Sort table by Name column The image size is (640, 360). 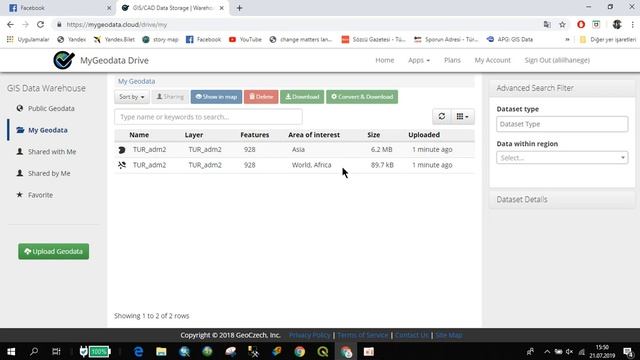coord(139,135)
